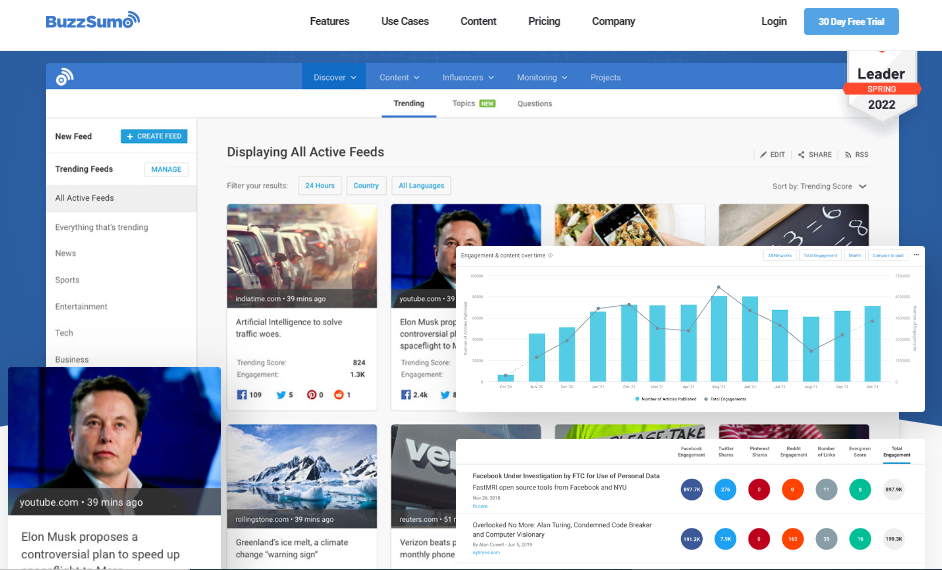Open All Networks selector on chart
Image resolution: width=942 pixels, height=570 pixels.
pos(779,255)
